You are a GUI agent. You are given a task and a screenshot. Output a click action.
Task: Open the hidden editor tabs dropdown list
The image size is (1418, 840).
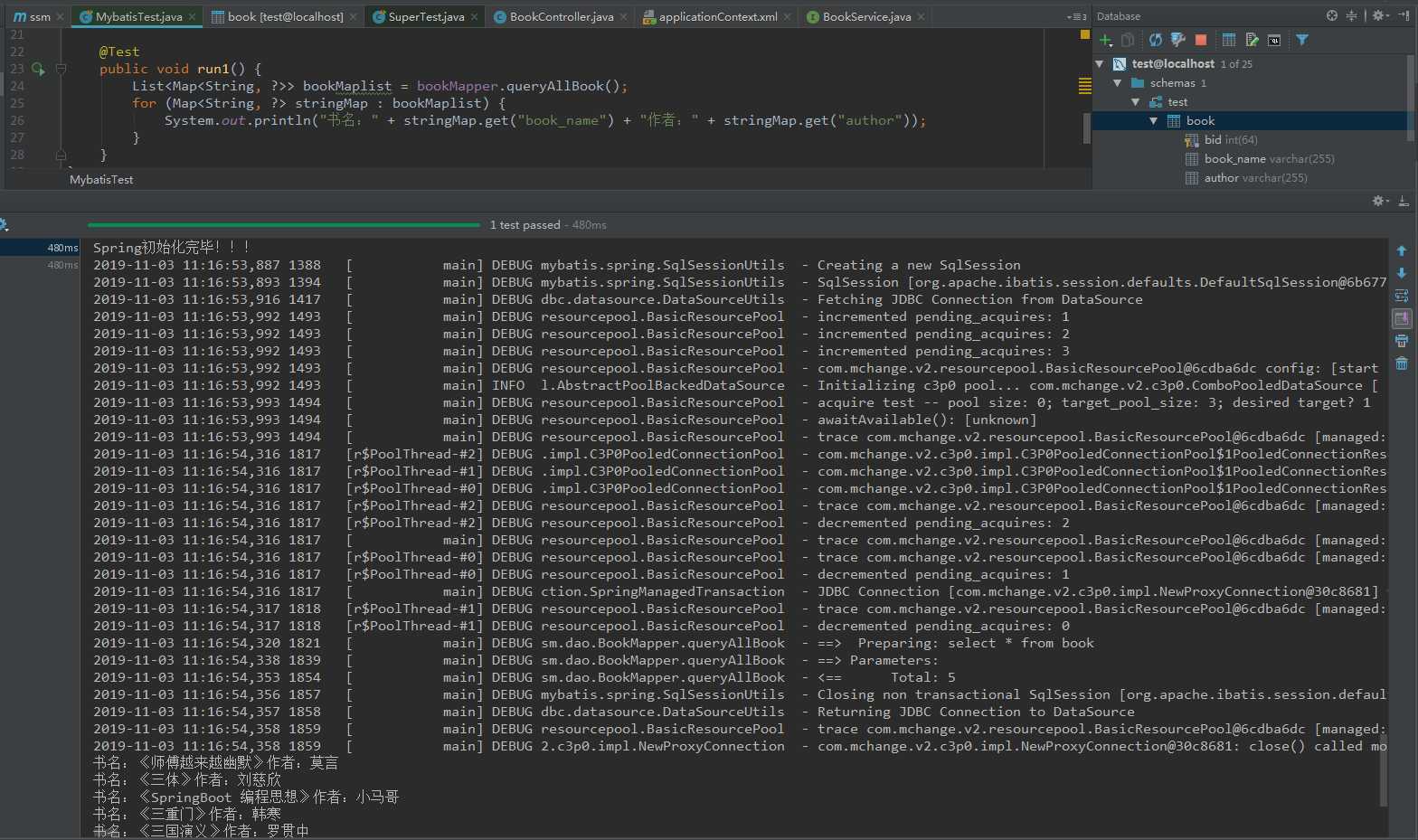(1076, 16)
